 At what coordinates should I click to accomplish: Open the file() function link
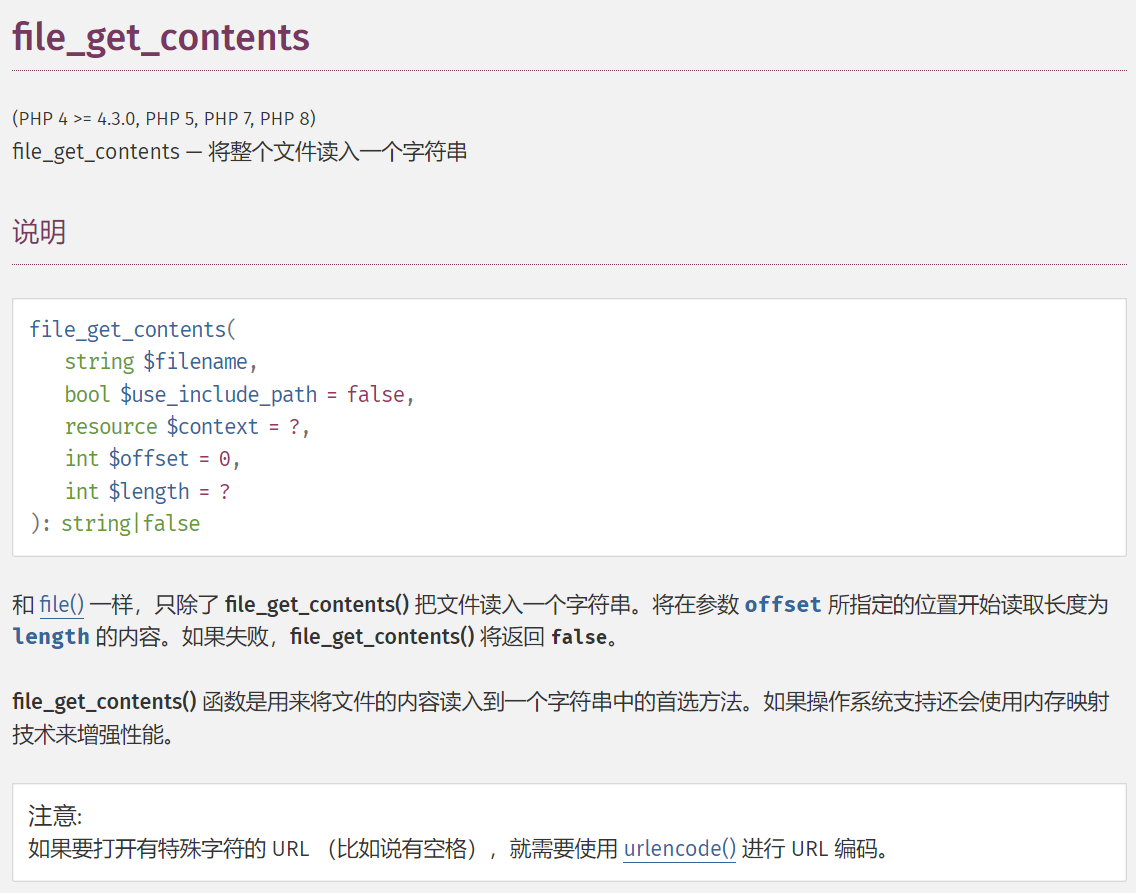tap(61, 605)
